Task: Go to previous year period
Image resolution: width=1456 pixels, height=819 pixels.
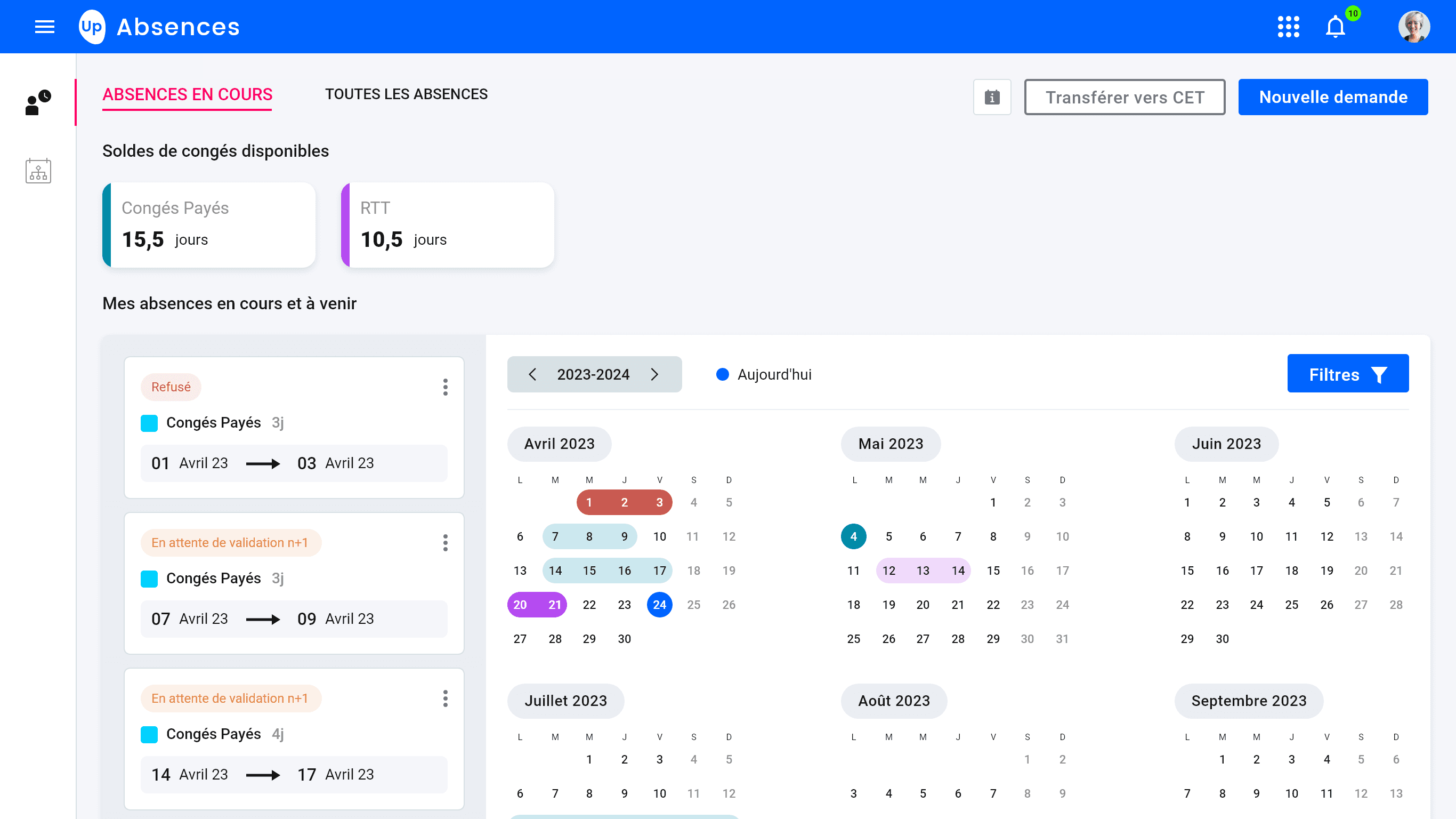Action: [x=532, y=374]
